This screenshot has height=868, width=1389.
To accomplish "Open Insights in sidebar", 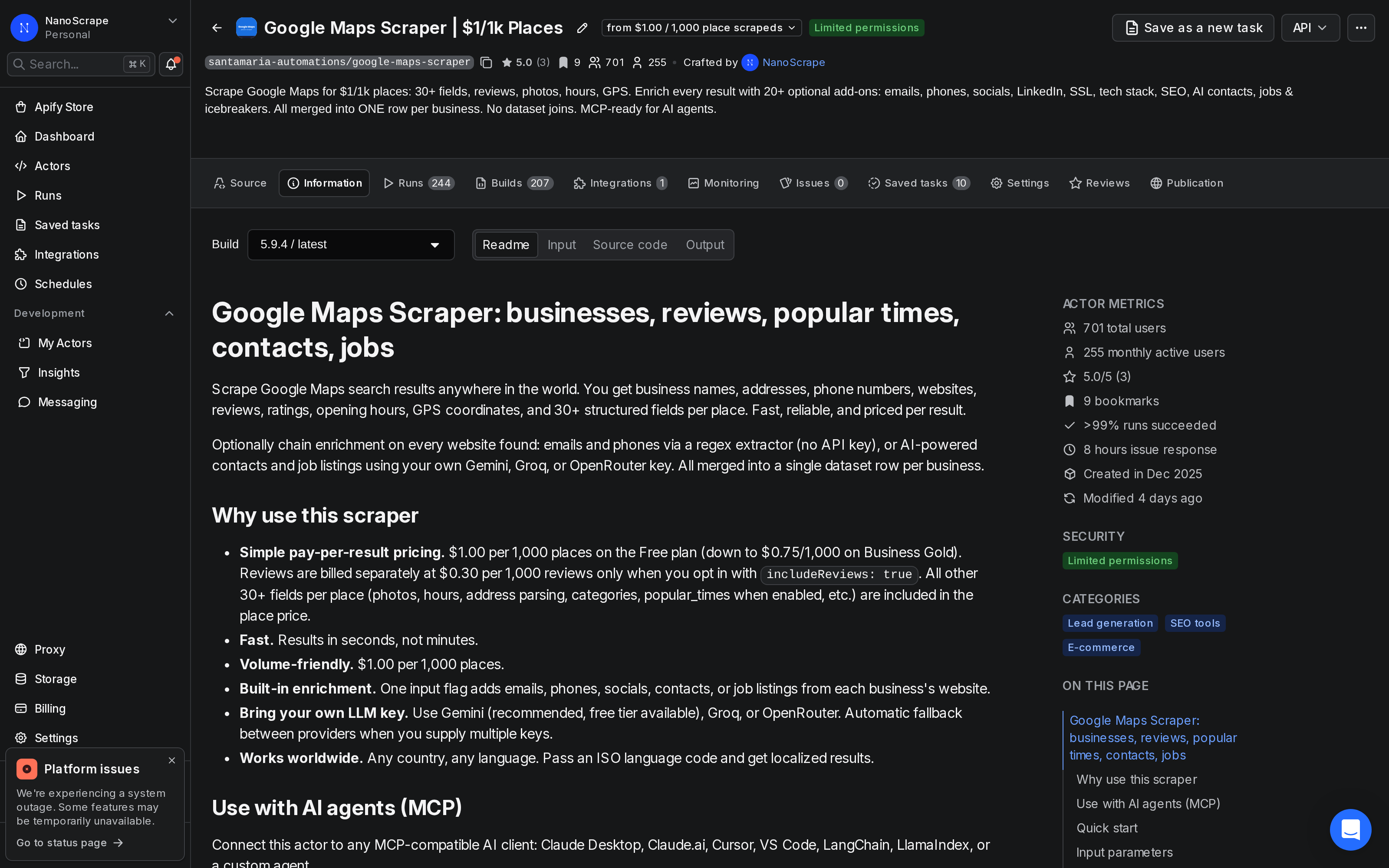I will 95,372.
